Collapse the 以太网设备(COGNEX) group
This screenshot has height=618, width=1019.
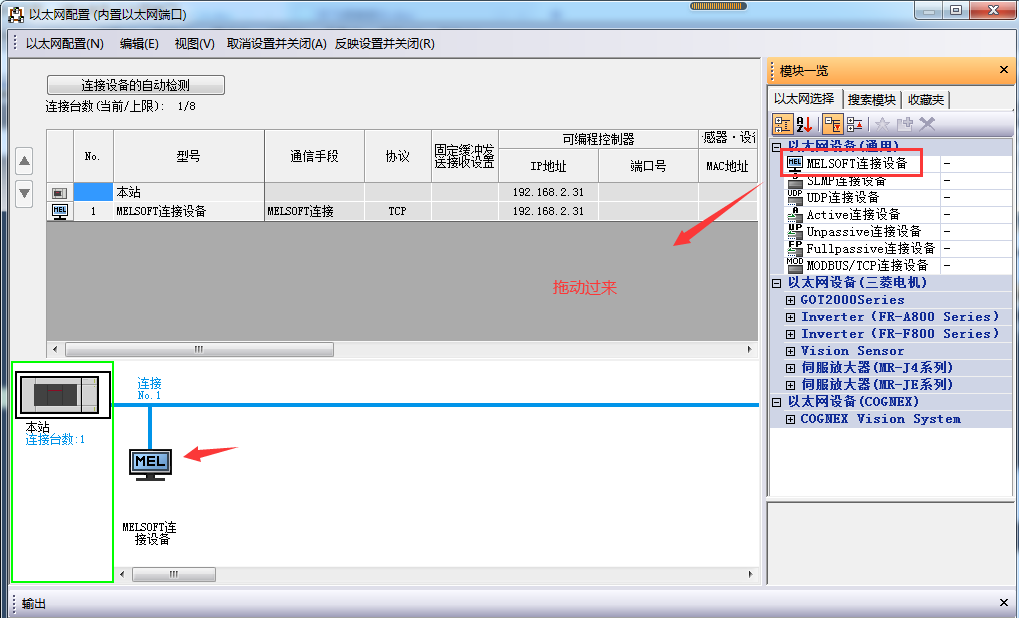(x=777, y=402)
